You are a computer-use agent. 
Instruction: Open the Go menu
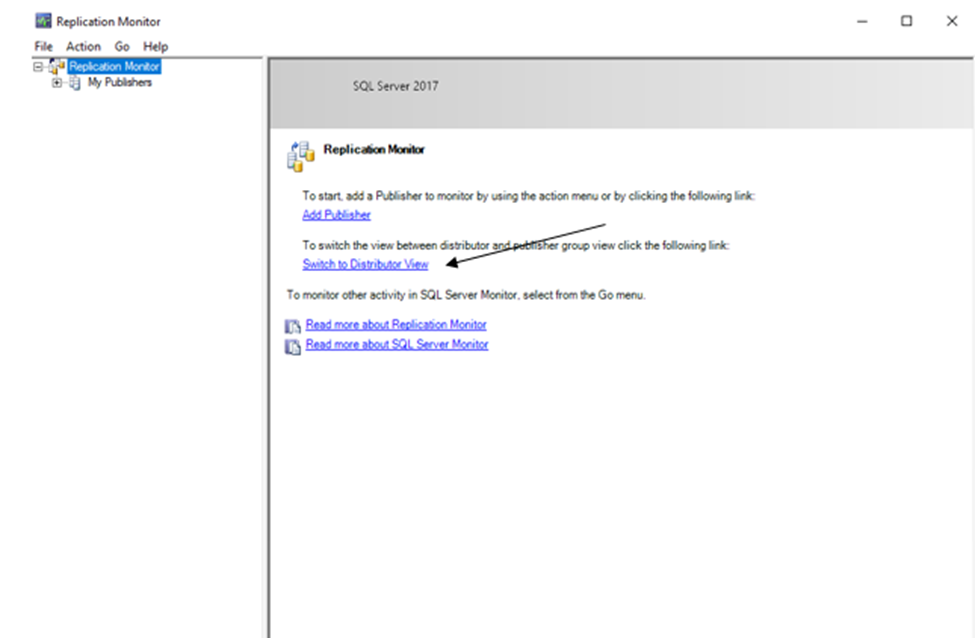(122, 47)
